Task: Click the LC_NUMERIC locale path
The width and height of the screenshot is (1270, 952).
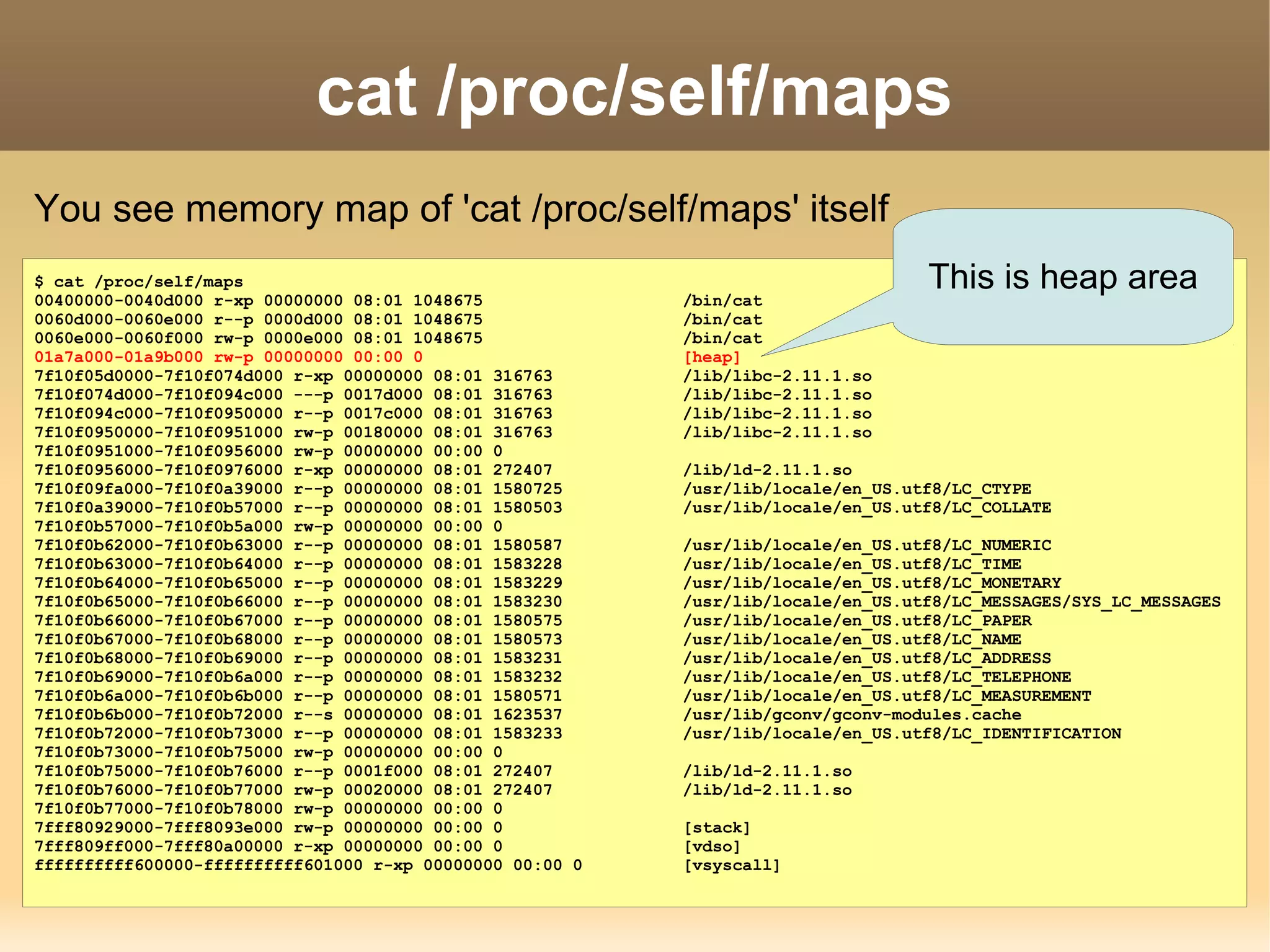Action: coord(867,546)
